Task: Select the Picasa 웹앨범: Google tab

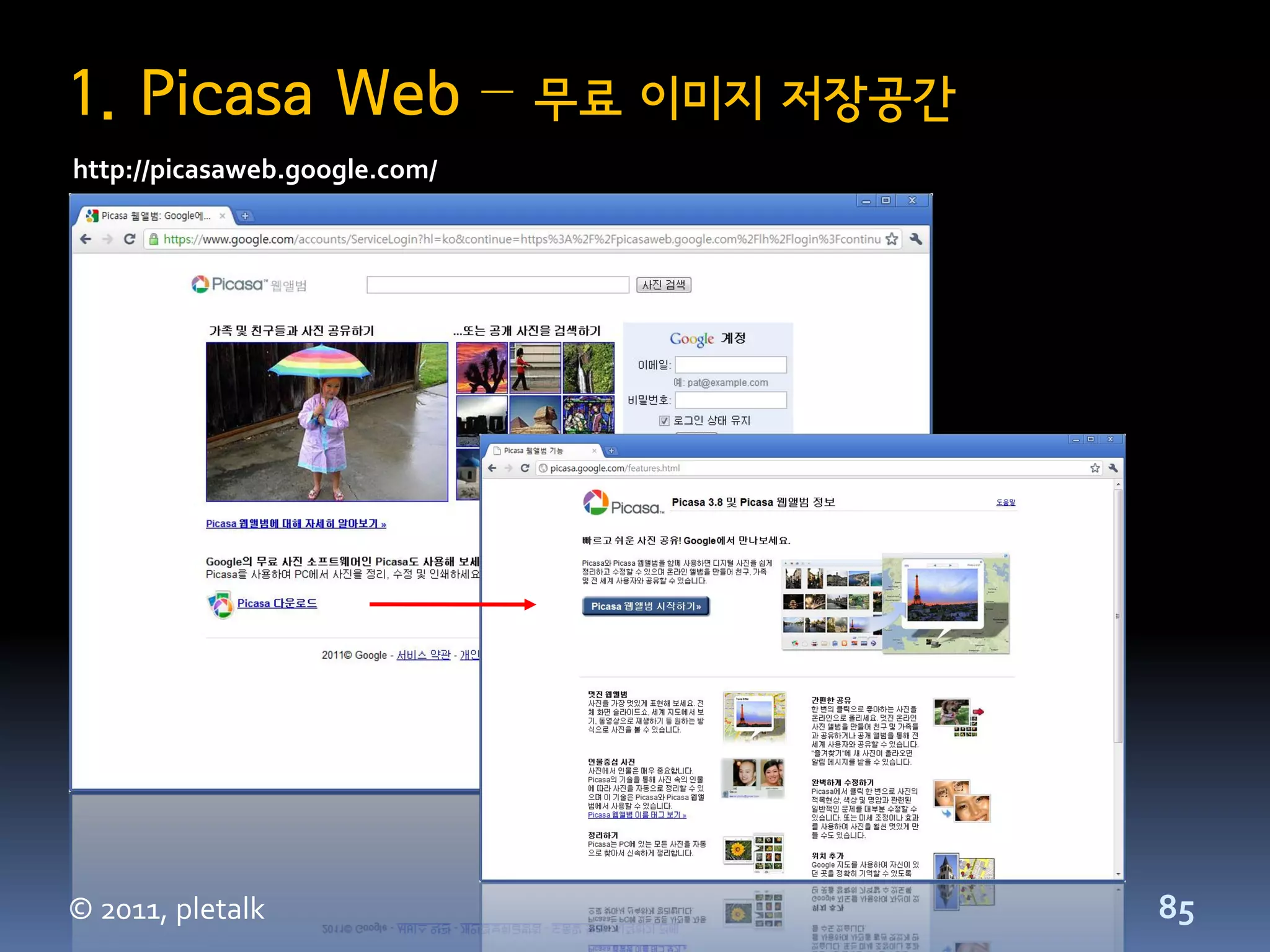Action: click(x=155, y=216)
